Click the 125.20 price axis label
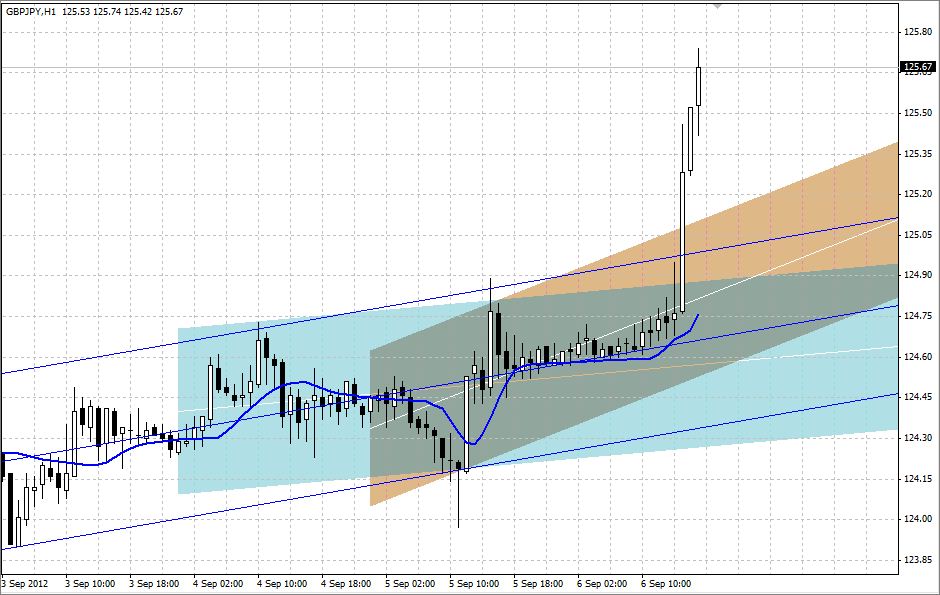The width and height of the screenshot is (940, 595). coord(917,194)
